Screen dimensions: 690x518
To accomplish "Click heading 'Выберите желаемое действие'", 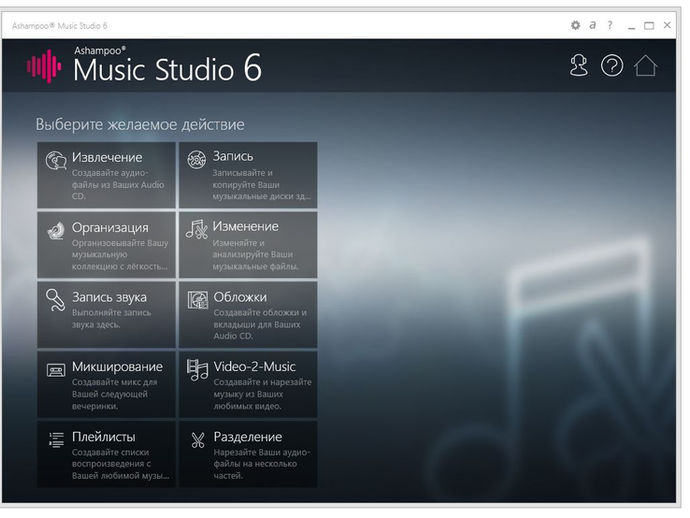I will (x=140, y=124).
